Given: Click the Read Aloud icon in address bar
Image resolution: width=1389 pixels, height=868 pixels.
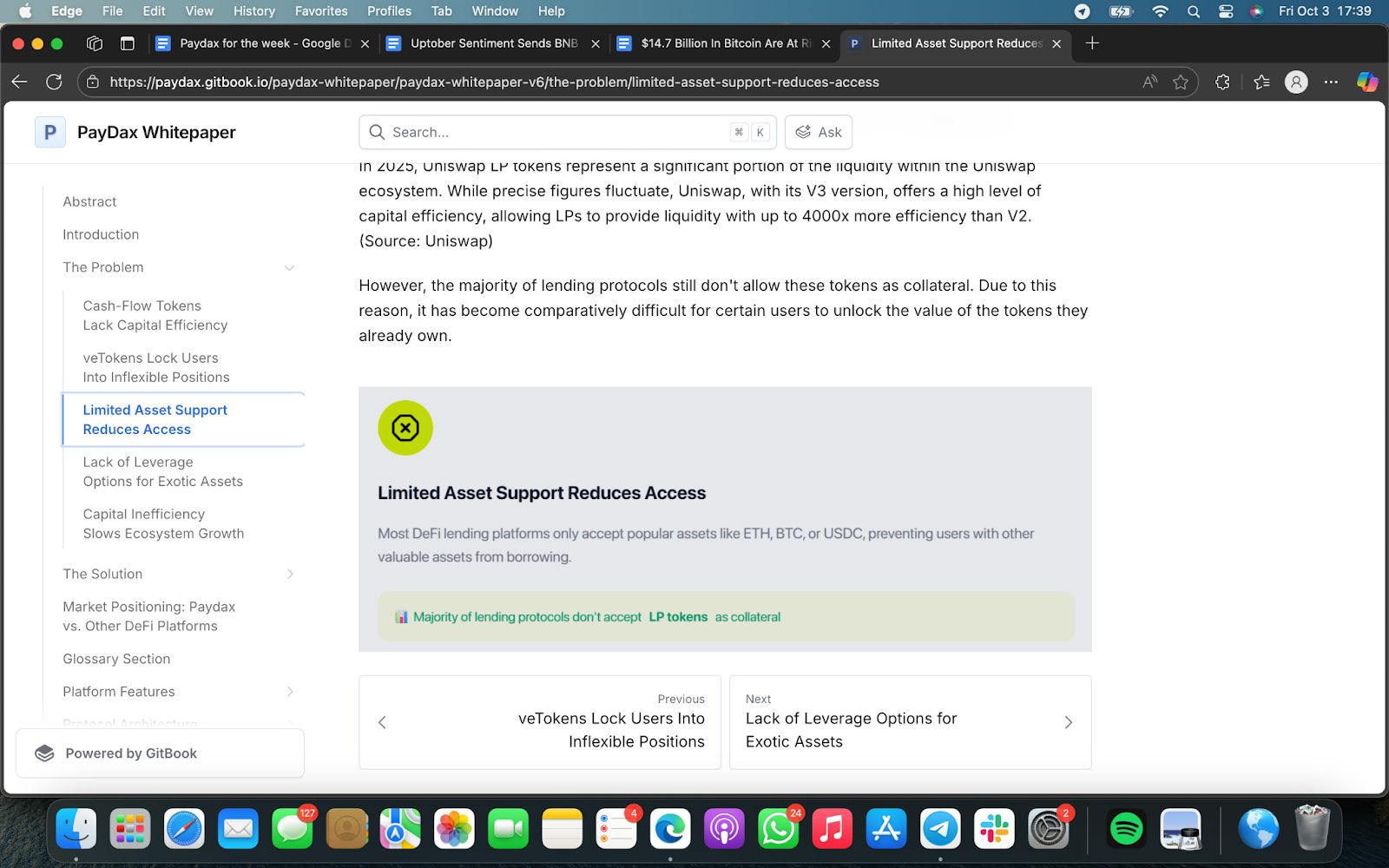Looking at the screenshot, I should 1150,82.
